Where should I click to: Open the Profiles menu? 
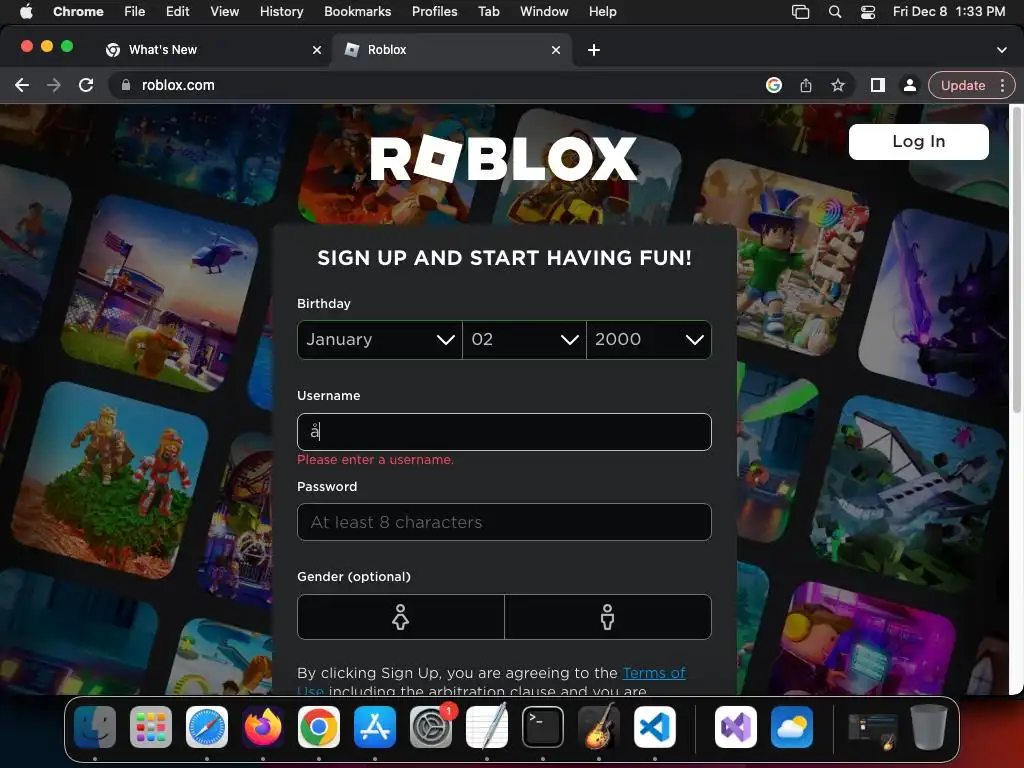(434, 11)
